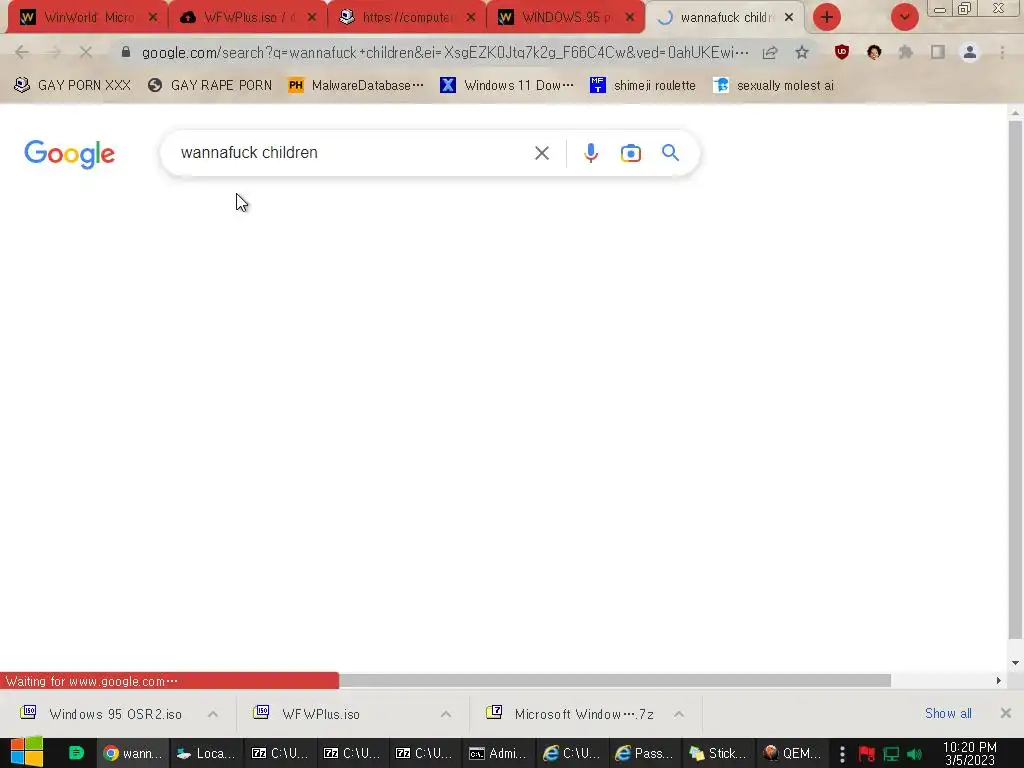Expand options for the Microsoft Window….7z download
This screenshot has width=1024, height=768.
click(x=679, y=714)
